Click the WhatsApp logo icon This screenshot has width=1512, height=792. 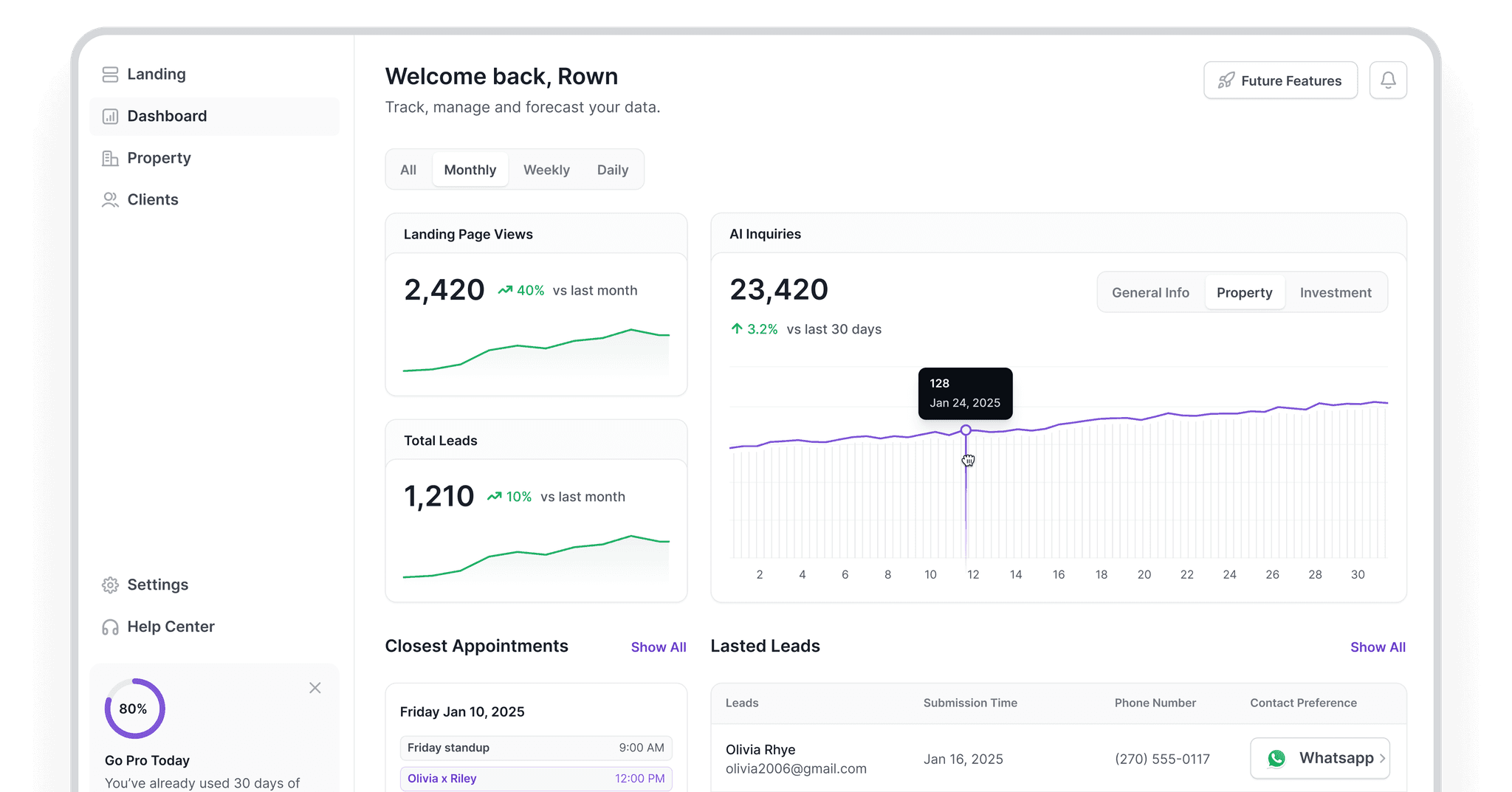[1276, 758]
